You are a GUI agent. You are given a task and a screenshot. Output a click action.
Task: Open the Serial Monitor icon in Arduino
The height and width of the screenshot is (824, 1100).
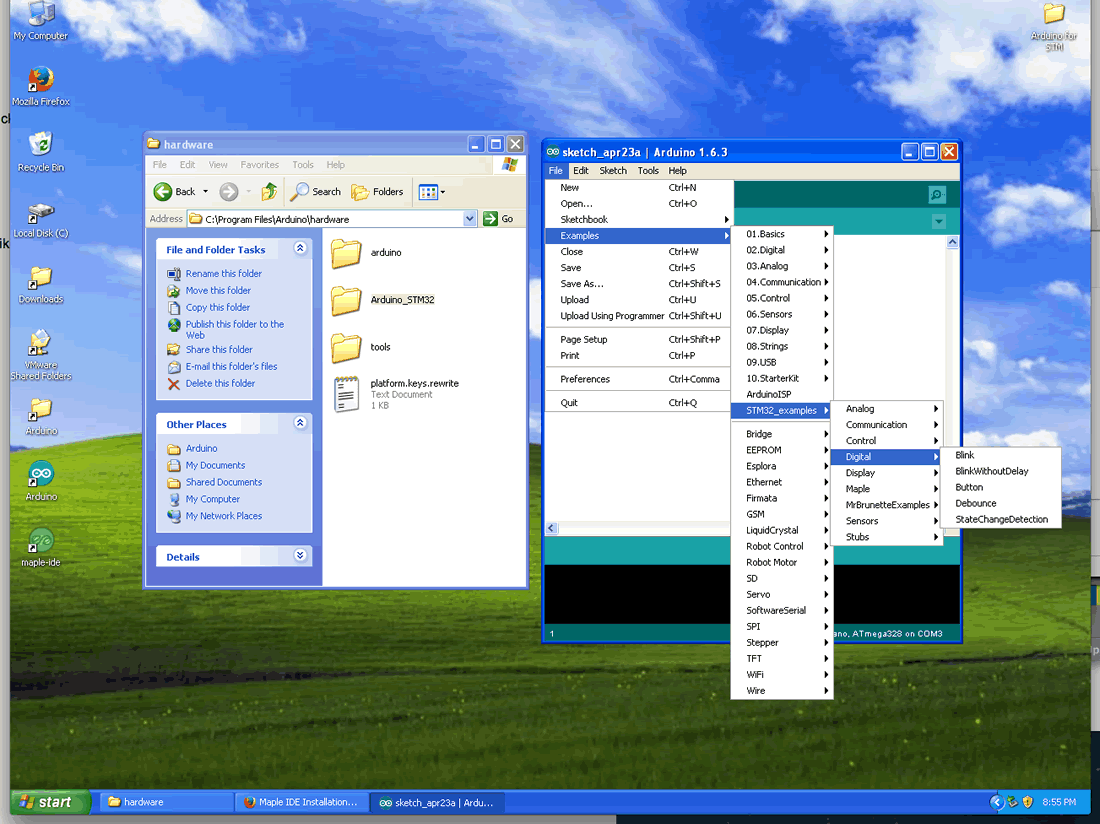coord(937,194)
